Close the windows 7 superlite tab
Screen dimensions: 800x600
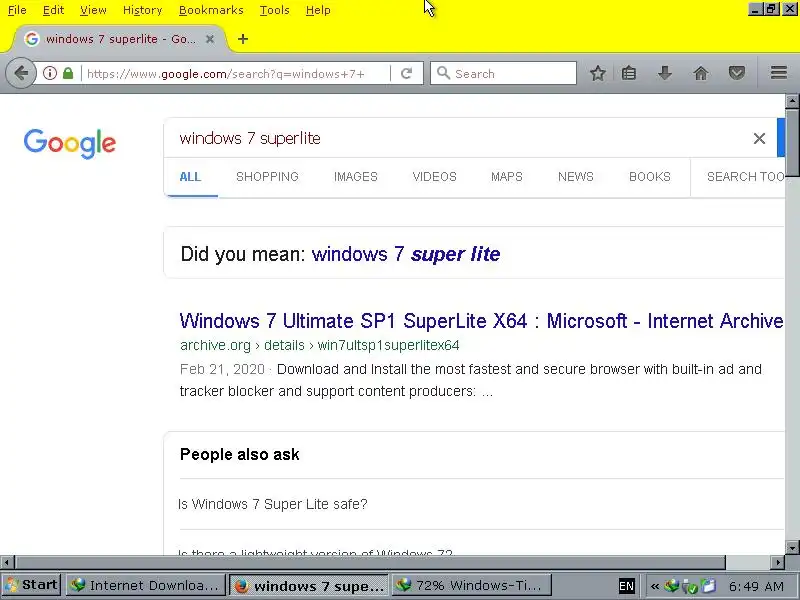click(x=210, y=39)
